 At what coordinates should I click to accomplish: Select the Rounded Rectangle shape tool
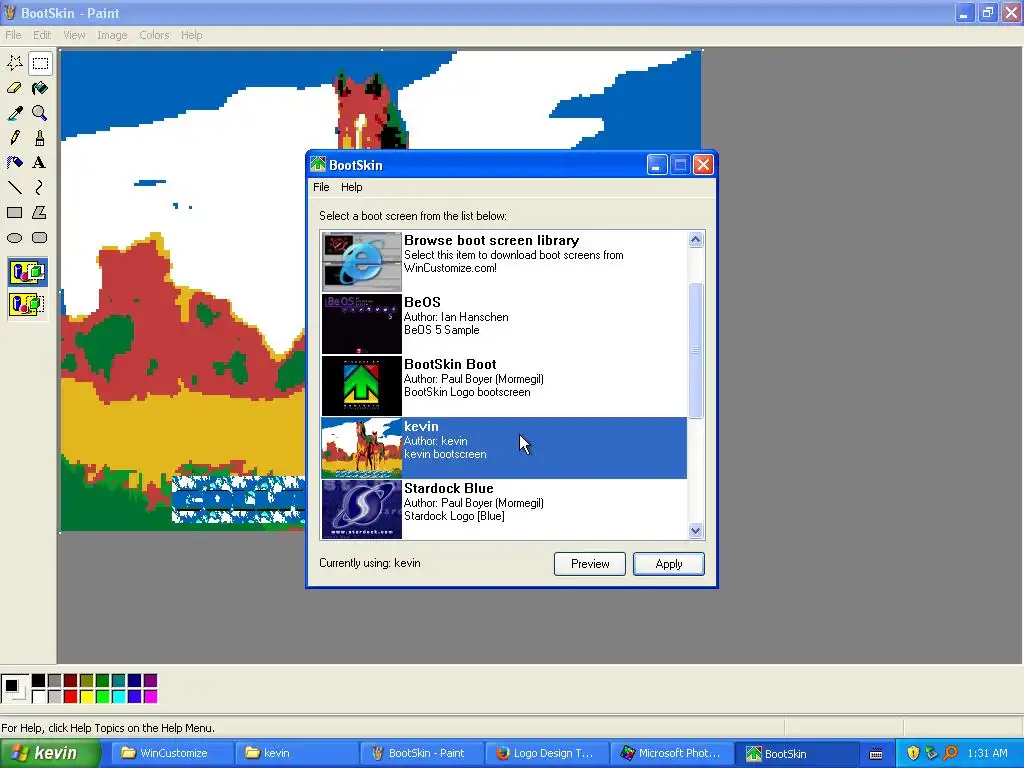tap(40, 238)
